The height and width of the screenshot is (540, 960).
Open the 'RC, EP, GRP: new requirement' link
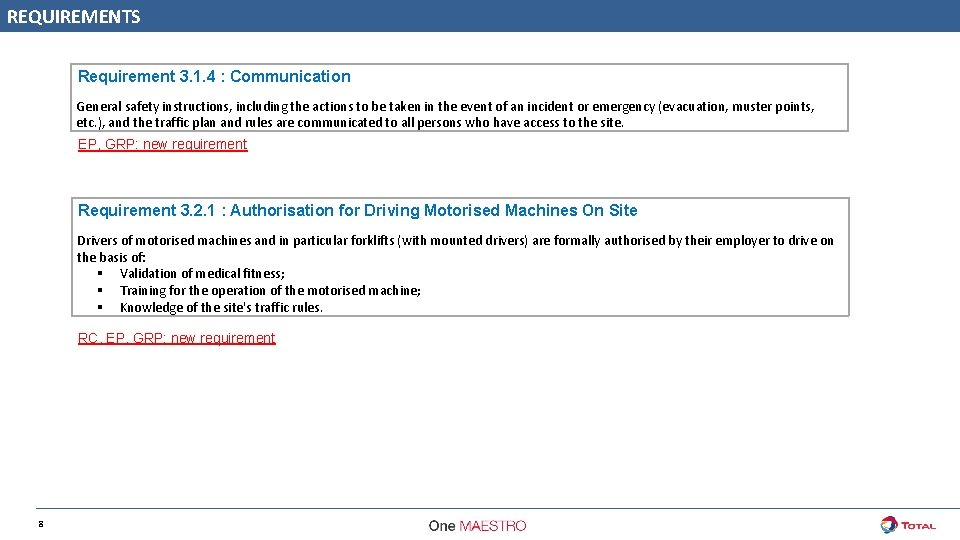tap(176, 338)
